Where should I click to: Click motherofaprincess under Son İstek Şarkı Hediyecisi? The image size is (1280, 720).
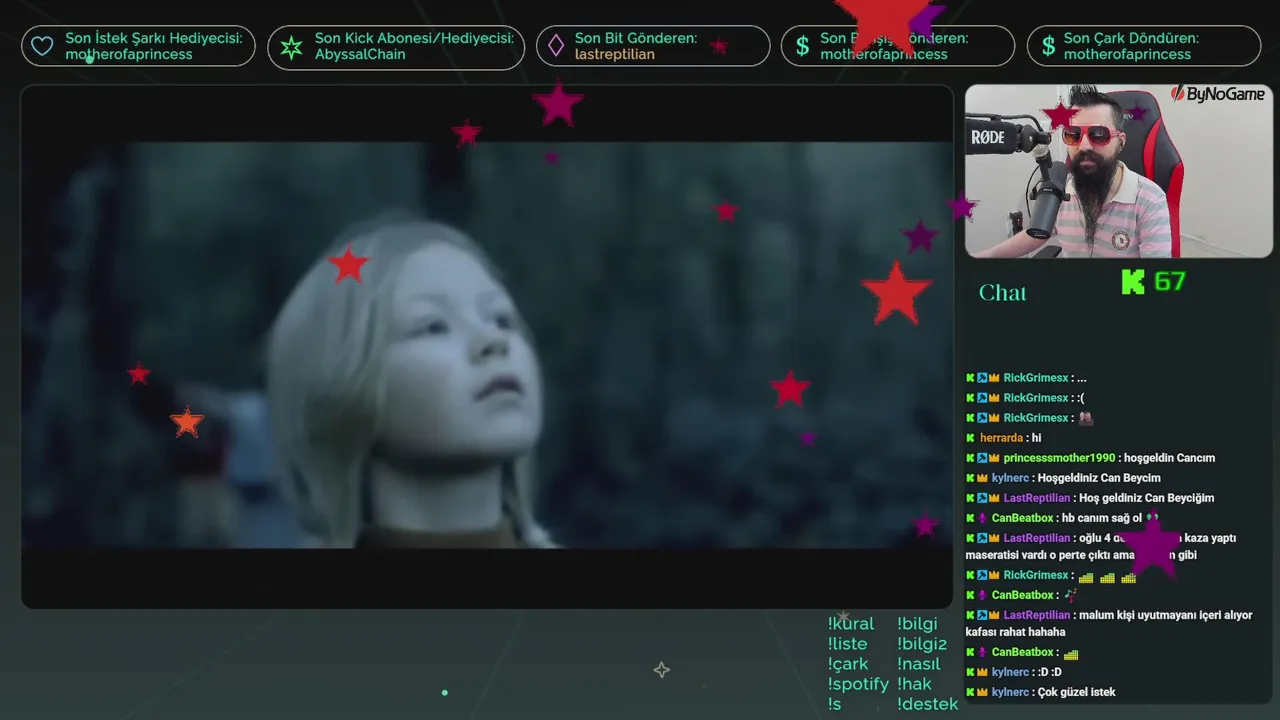pos(129,55)
